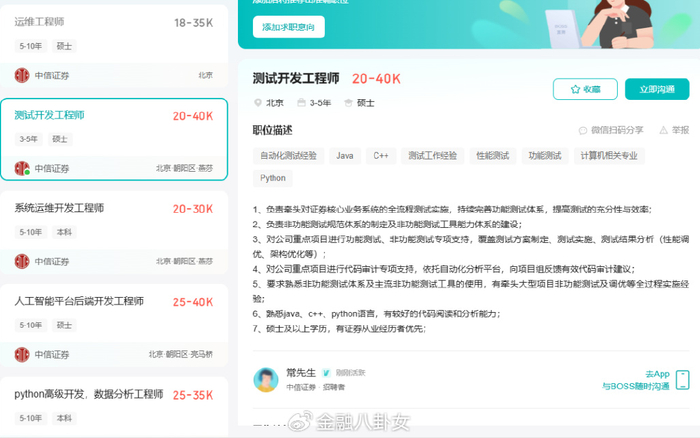Click the 18-35K salary on 运维工程师 card
The height and width of the screenshot is (438, 700).
[x=193, y=23]
